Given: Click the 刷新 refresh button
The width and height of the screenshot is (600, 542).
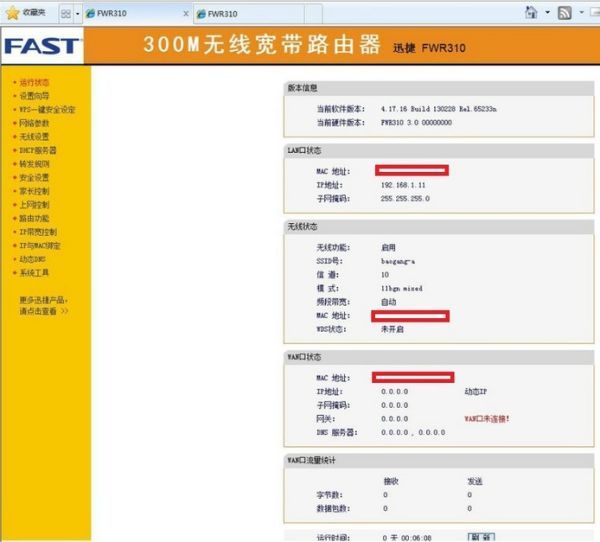Looking at the screenshot, I should [x=481, y=537].
